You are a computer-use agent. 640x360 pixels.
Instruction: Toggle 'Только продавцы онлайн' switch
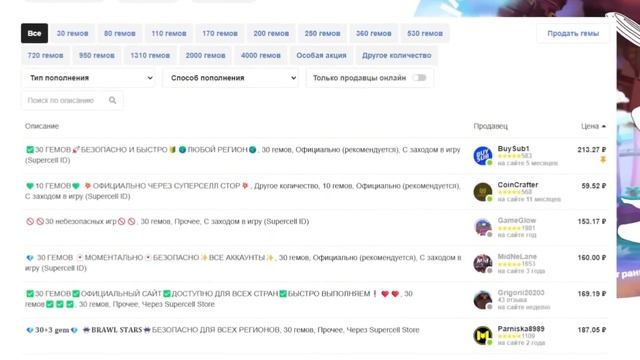tap(419, 78)
